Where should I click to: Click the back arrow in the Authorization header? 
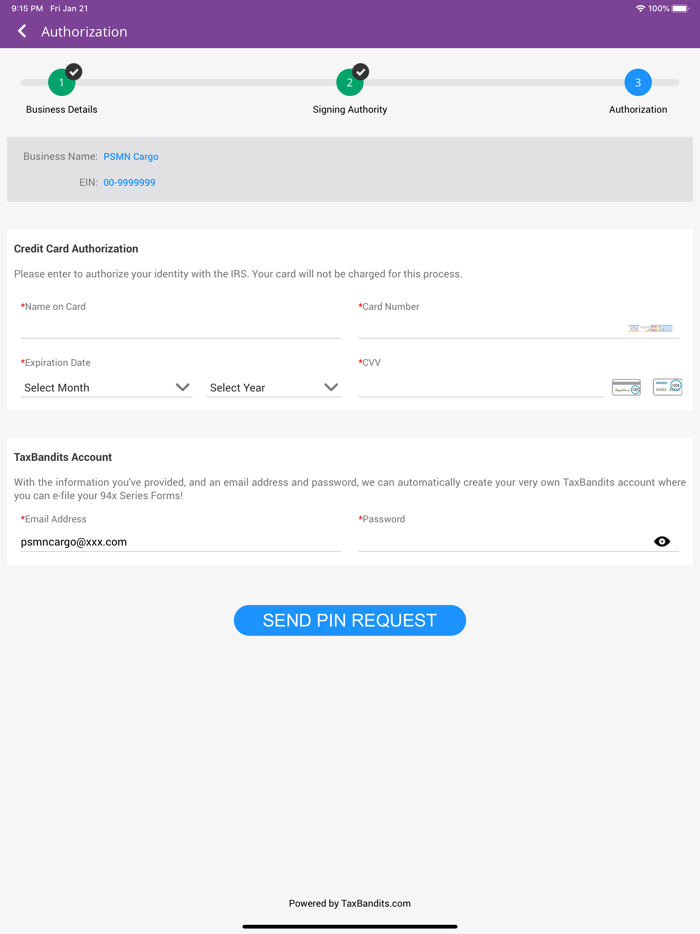[21, 31]
